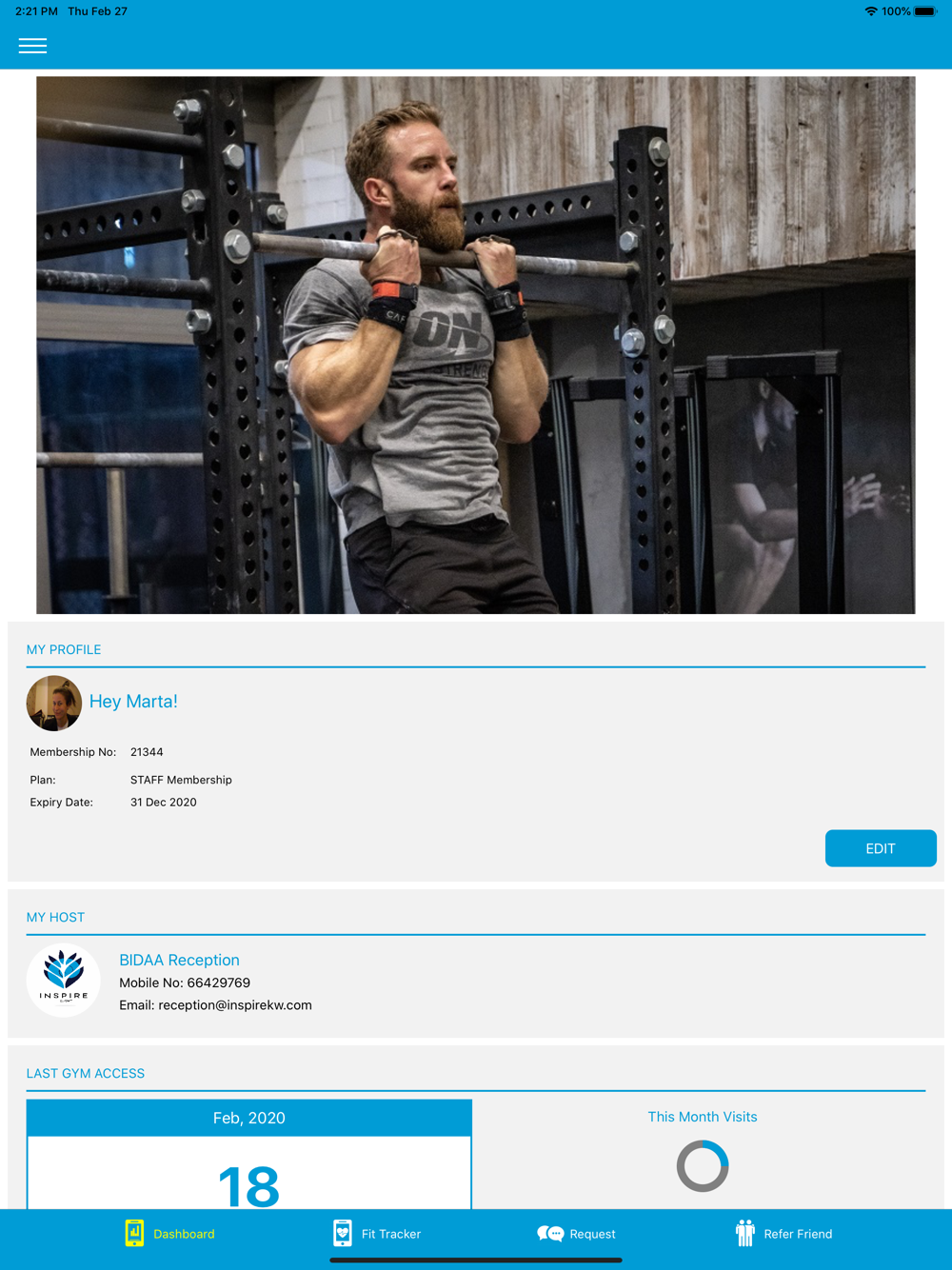The height and width of the screenshot is (1270, 952).
Task: Tap the Dashboard tab icon
Action: tap(134, 1233)
